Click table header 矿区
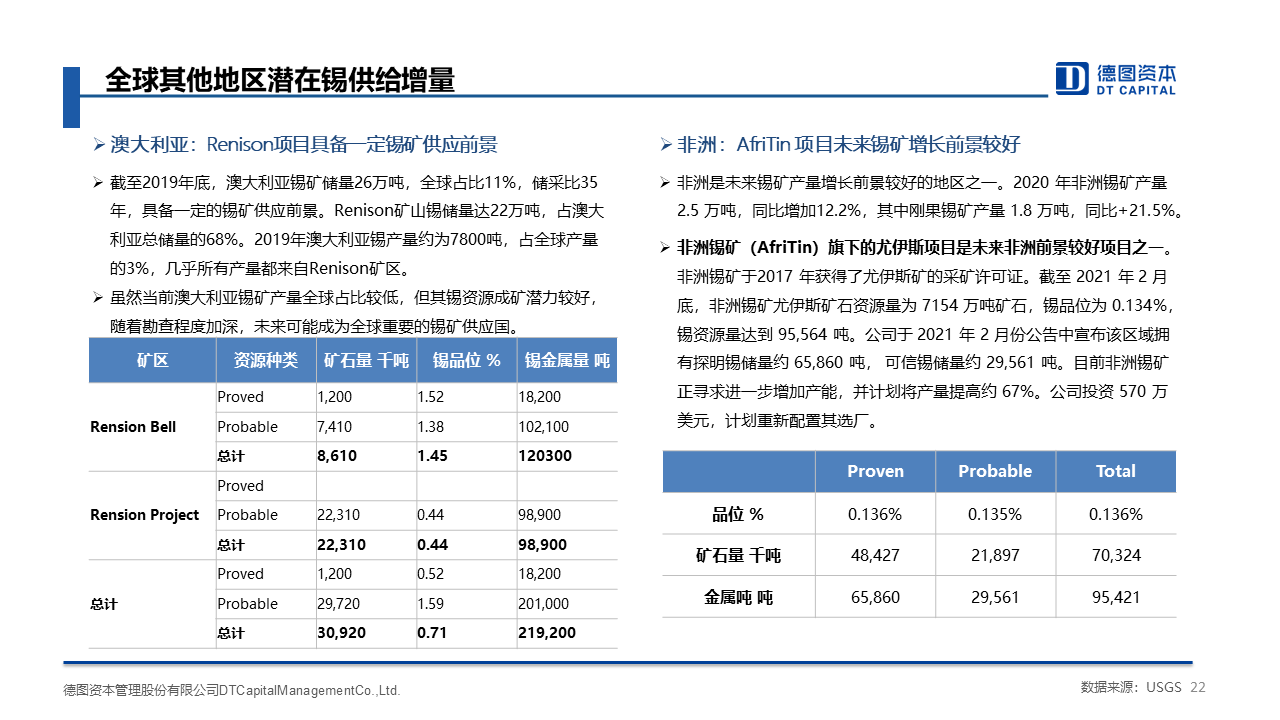Screen dimensions: 1280x720 (x=152, y=360)
